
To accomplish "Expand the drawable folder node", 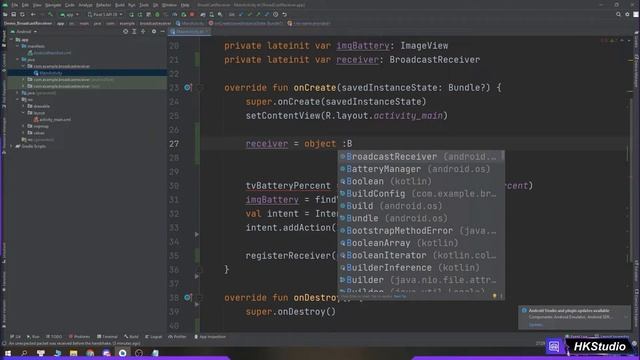I will (24, 106).
